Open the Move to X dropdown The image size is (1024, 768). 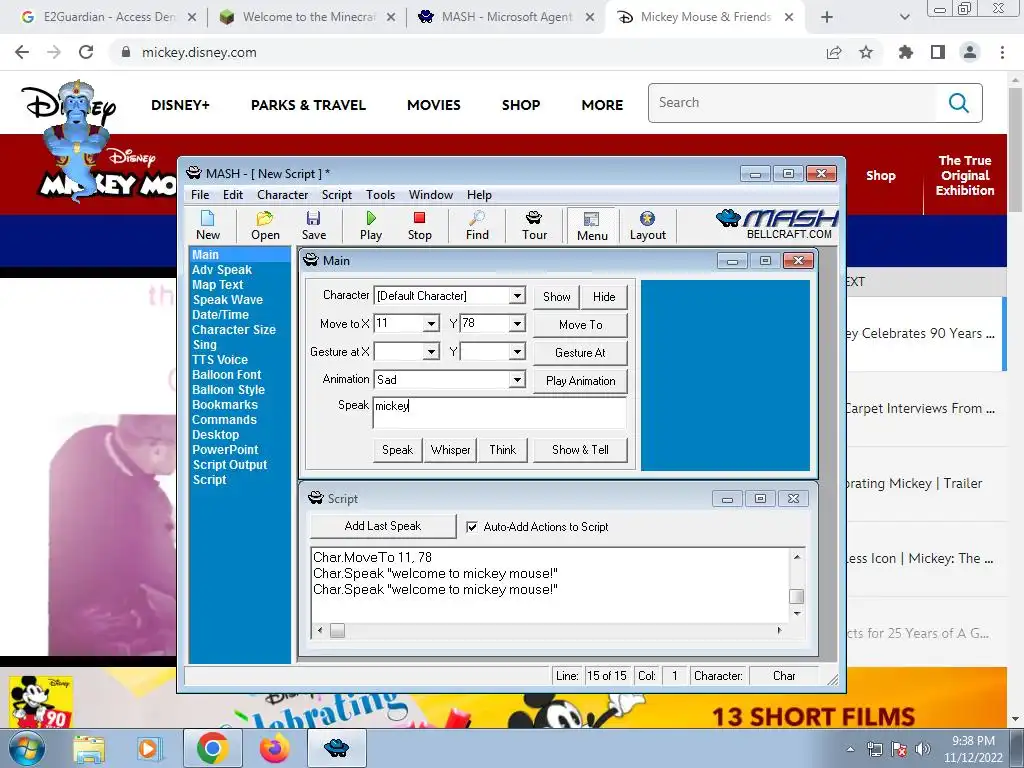pyautogui.click(x=430, y=324)
